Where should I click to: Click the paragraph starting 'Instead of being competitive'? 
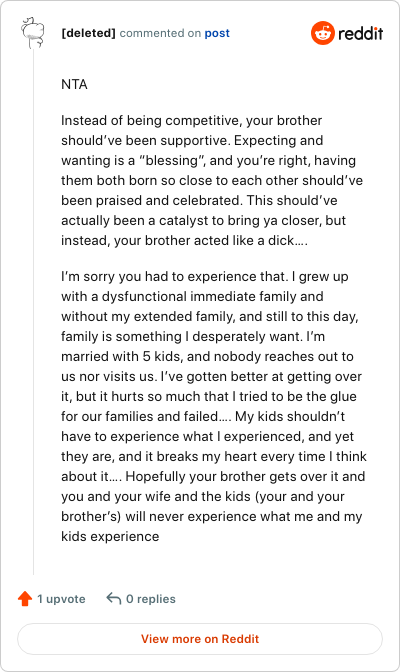(x=212, y=180)
